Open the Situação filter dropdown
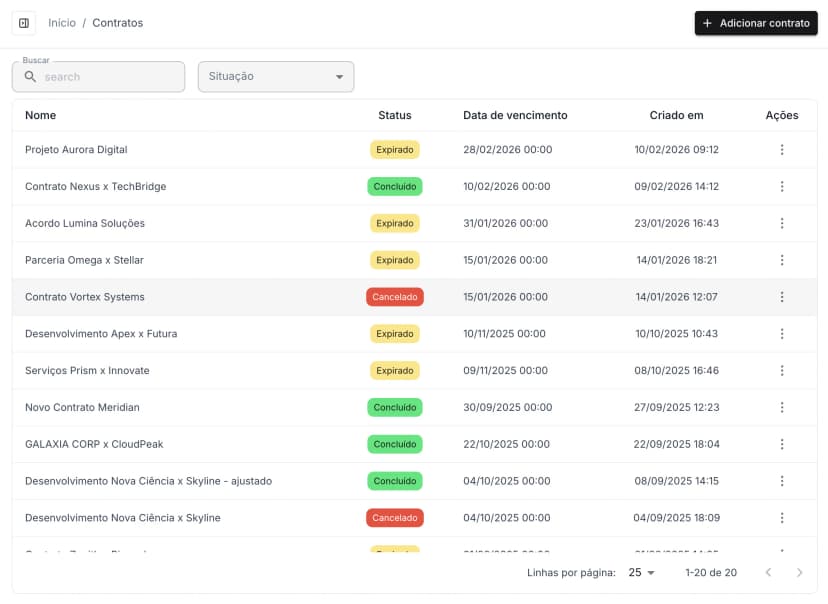Image resolution: width=828 pixels, height=604 pixels. coord(275,76)
